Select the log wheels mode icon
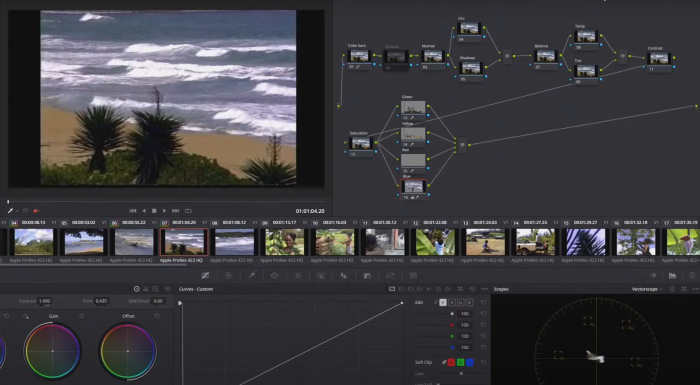This screenshot has width=700, height=385. tap(155, 289)
